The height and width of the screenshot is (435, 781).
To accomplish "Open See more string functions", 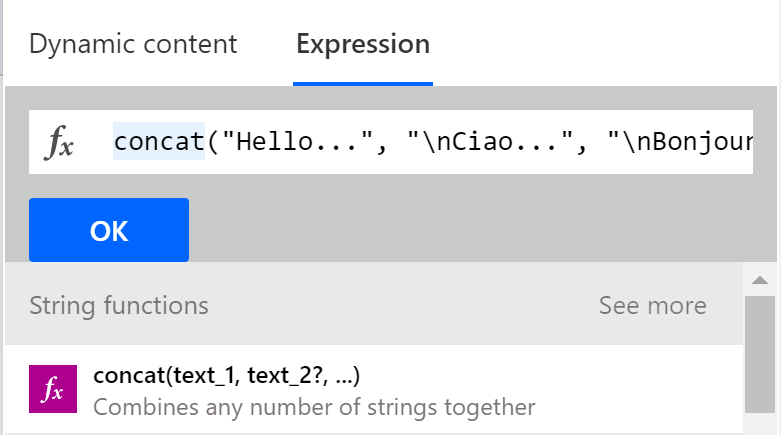I will (x=652, y=305).
